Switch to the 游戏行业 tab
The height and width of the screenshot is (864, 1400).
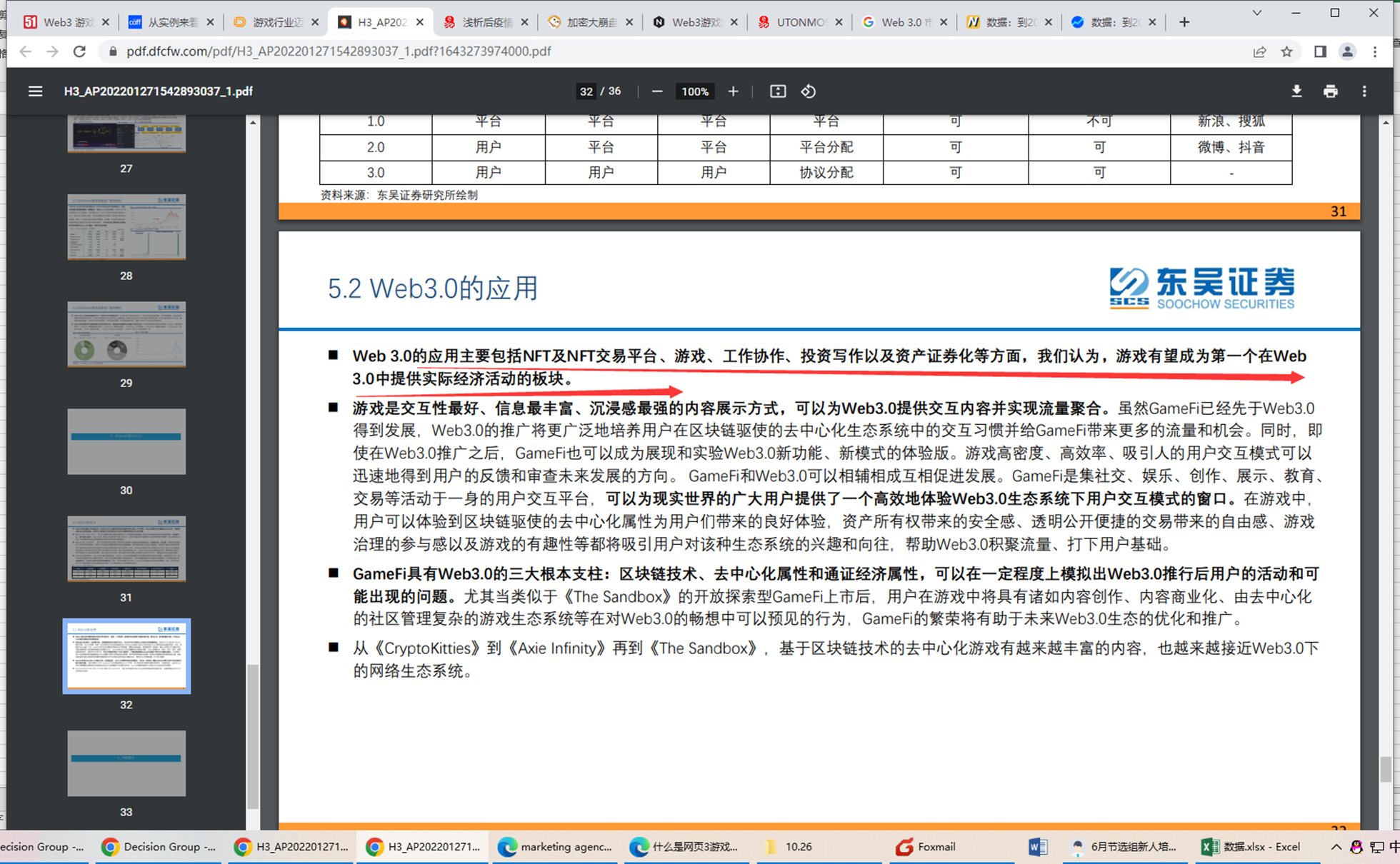(x=276, y=22)
